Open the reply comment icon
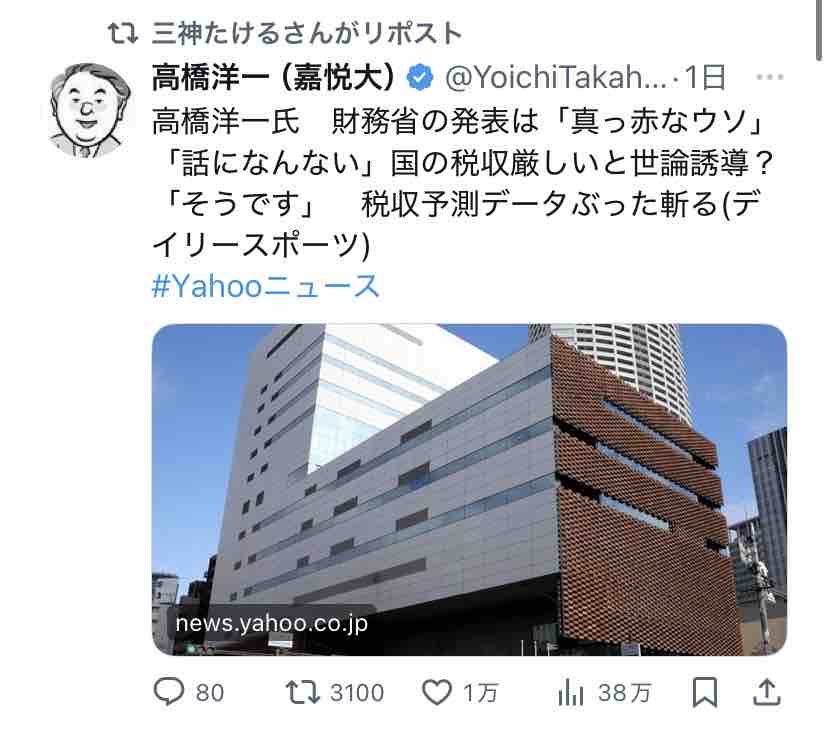This screenshot has width=828, height=731. pyautogui.click(x=168, y=692)
